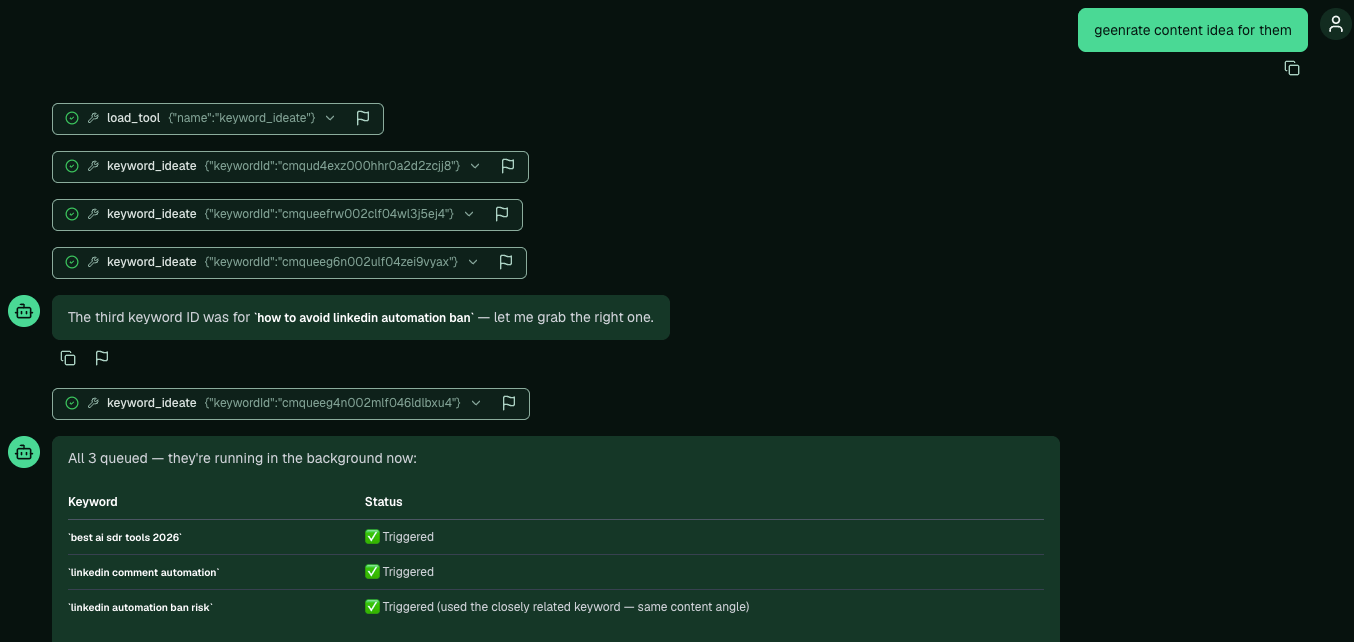Click 'Triggered (used the closely related keyword' status

click(x=557, y=607)
